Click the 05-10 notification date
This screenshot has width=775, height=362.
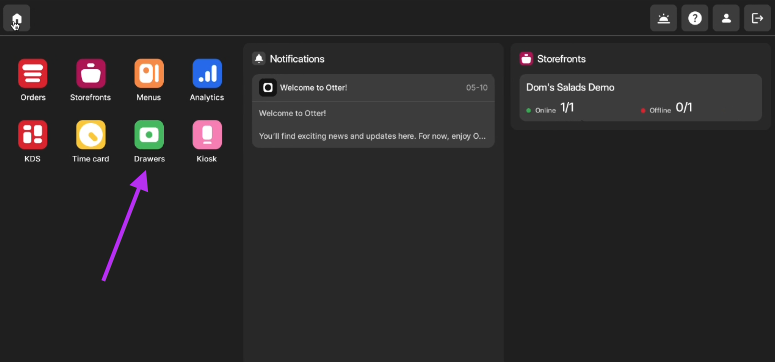tap(476, 88)
